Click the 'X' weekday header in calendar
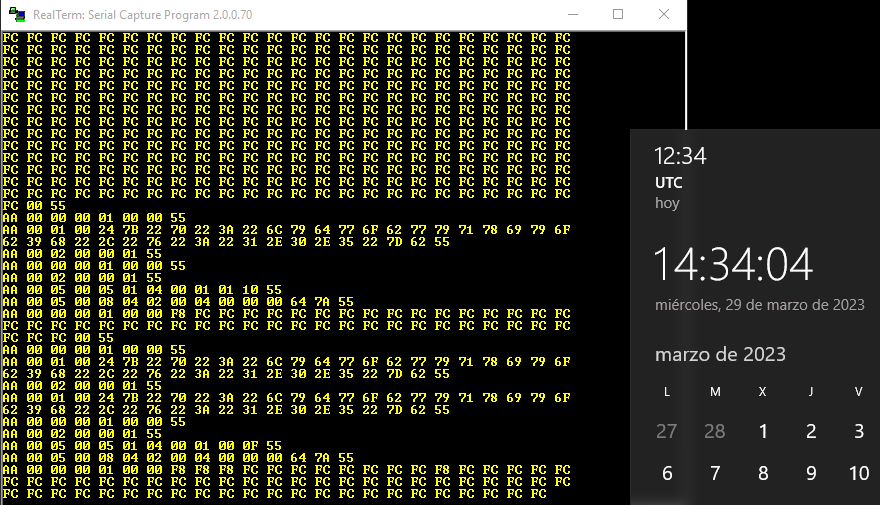The height and width of the screenshot is (505, 880). coord(763,392)
